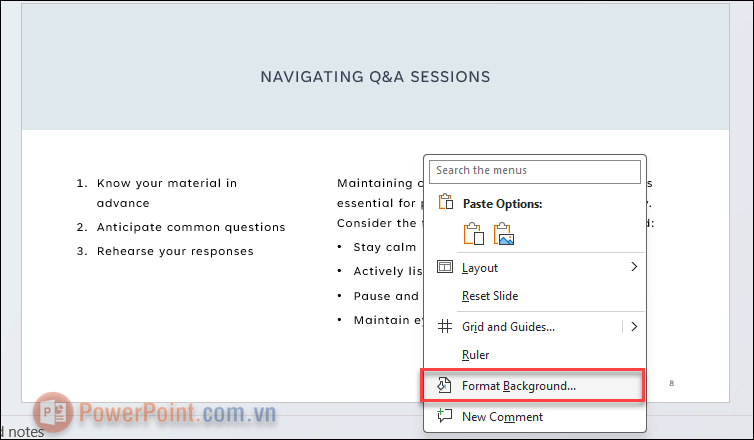Choose Use Destination Theme paste icon
The image size is (754, 440).
474,234
